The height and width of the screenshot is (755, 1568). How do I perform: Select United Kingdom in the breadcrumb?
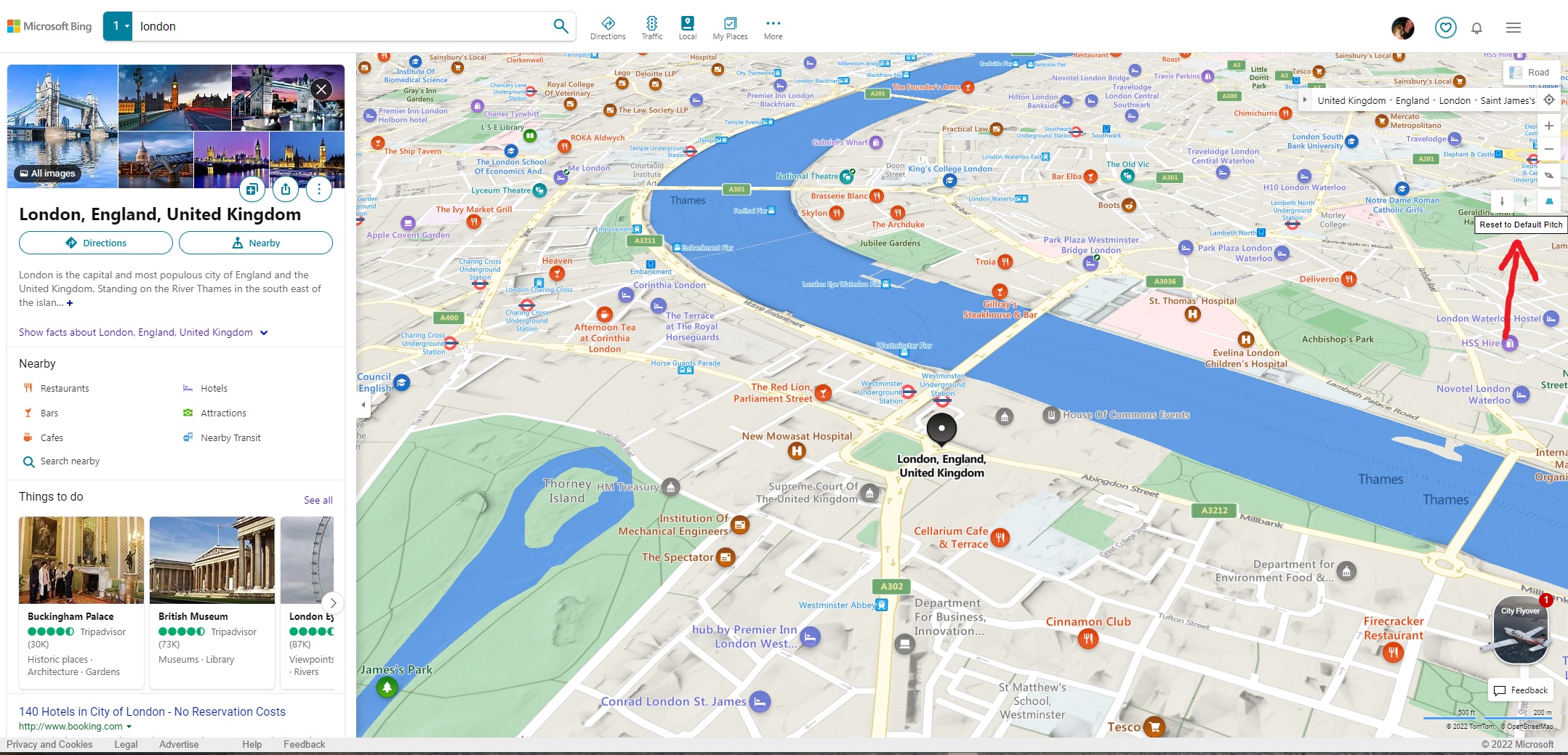(x=1351, y=100)
